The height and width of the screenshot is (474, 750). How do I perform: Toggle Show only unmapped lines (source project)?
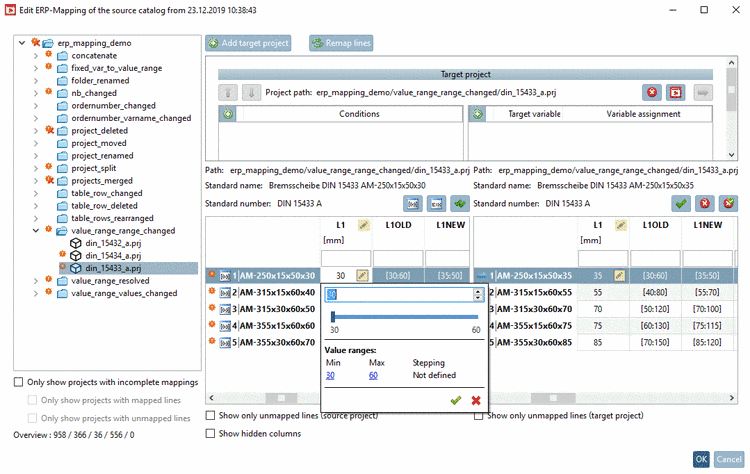point(210,415)
